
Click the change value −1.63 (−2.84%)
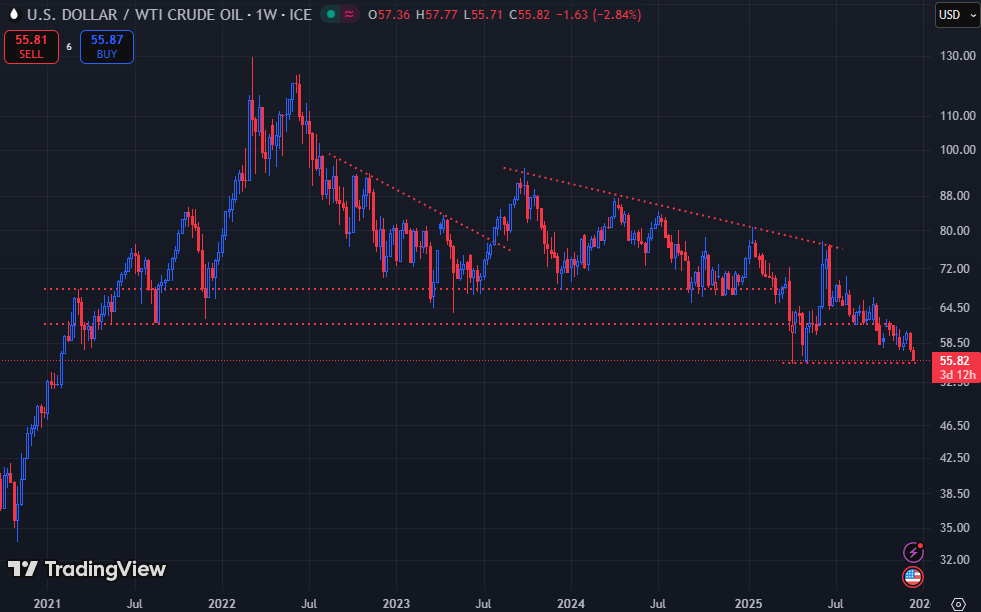coord(599,14)
